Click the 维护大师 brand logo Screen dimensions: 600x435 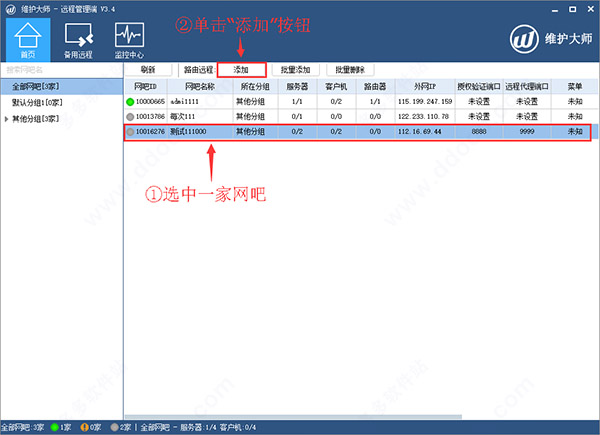tap(551, 39)
